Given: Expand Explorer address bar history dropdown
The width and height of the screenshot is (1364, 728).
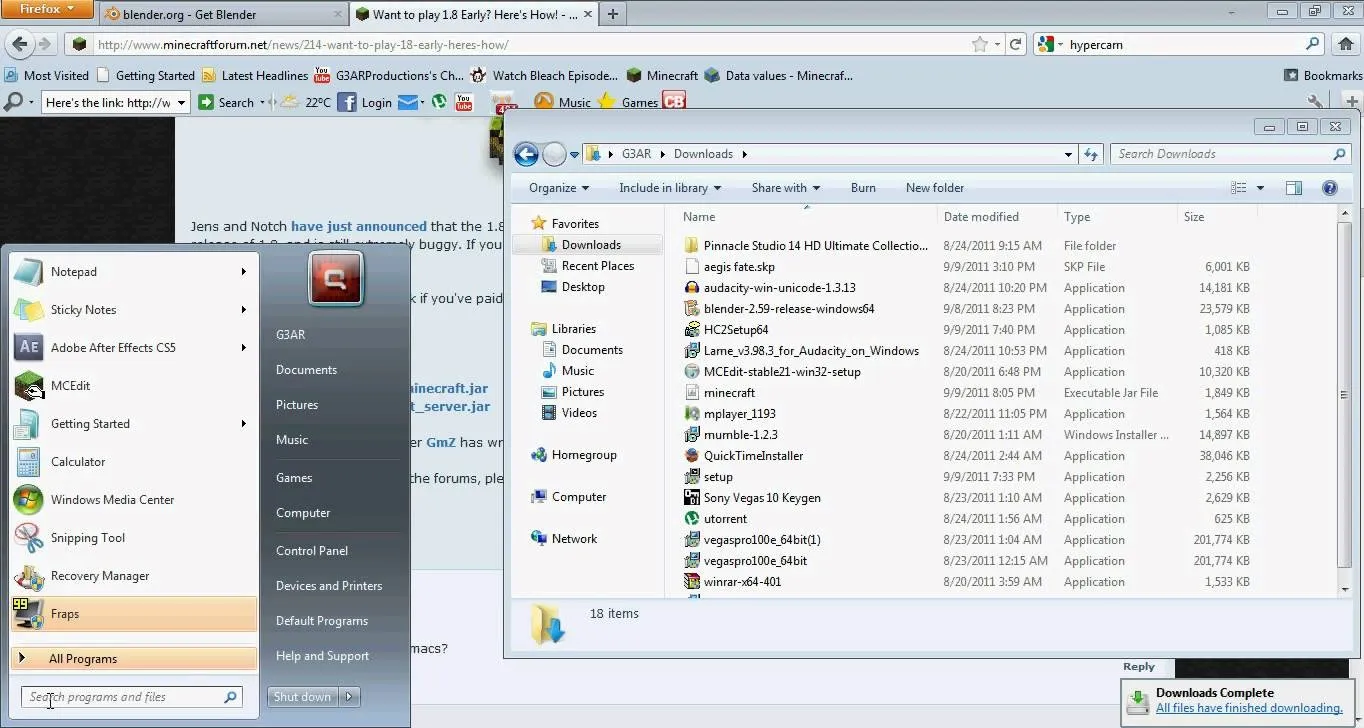Looking at the screenshot, I should point(1068,154).
